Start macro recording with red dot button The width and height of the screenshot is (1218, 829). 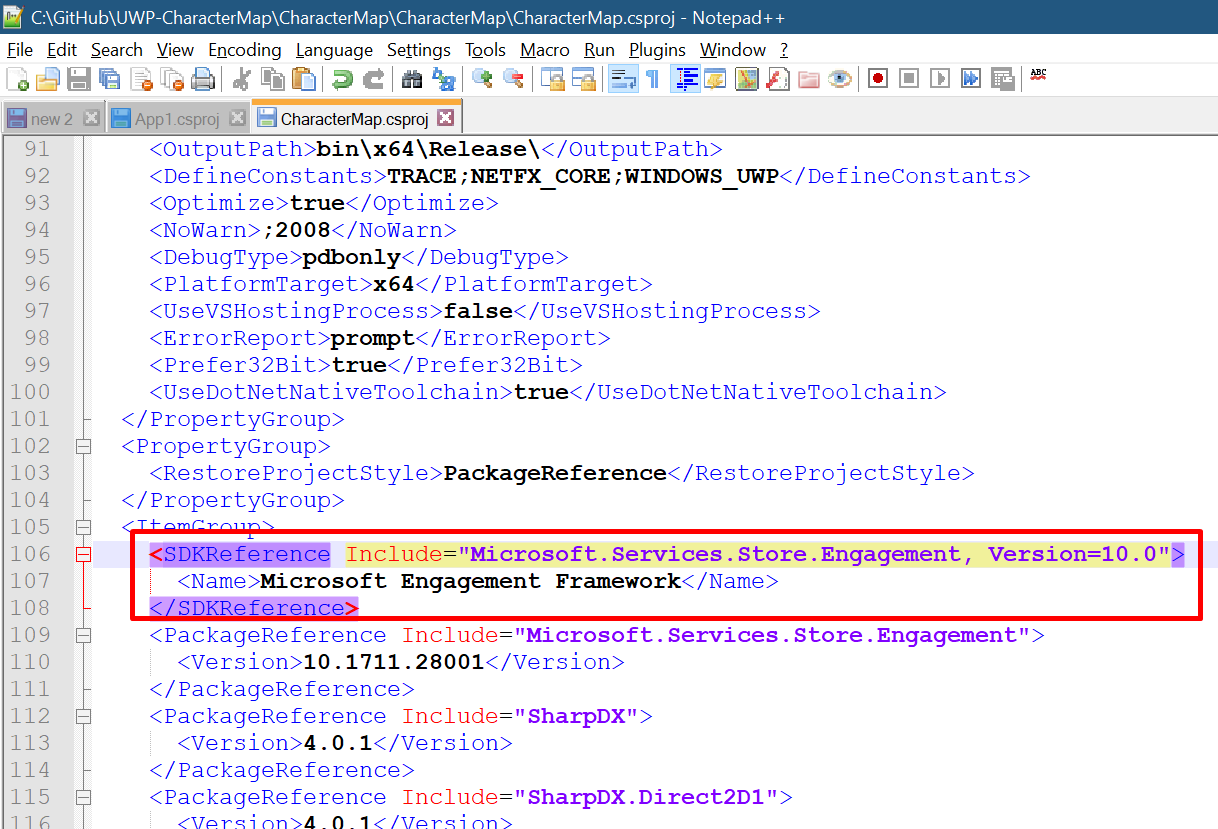878,79
